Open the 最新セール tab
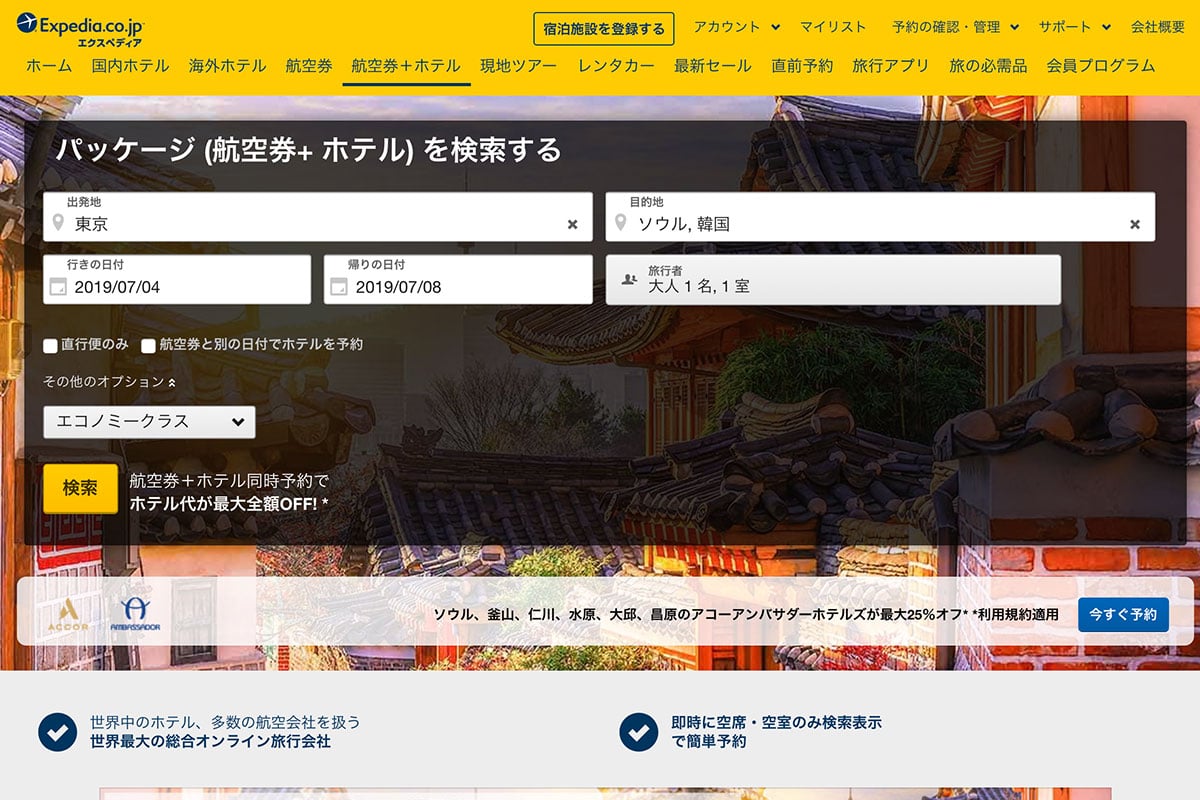 (713, 66)
